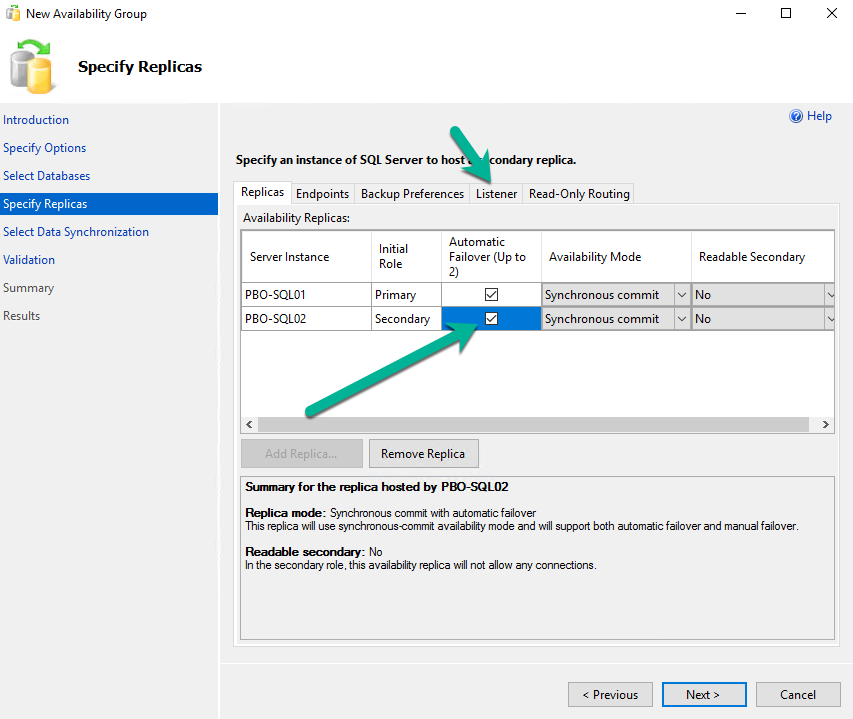853x719 pixels.
Task: Toggle automatic failover for PBO-SQL01
Action: click(x=491, y=295)
